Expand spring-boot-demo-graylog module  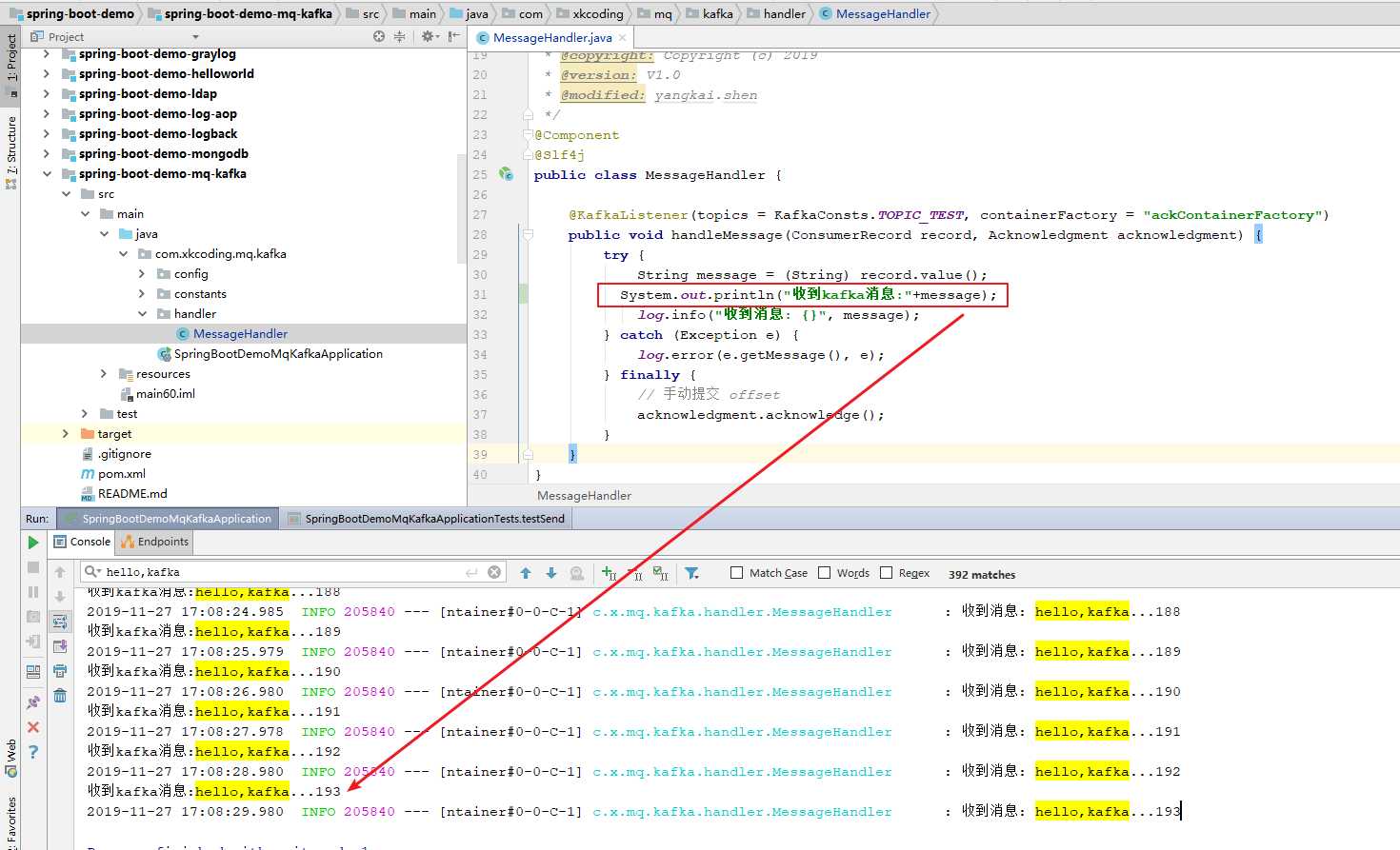[46, 54]
